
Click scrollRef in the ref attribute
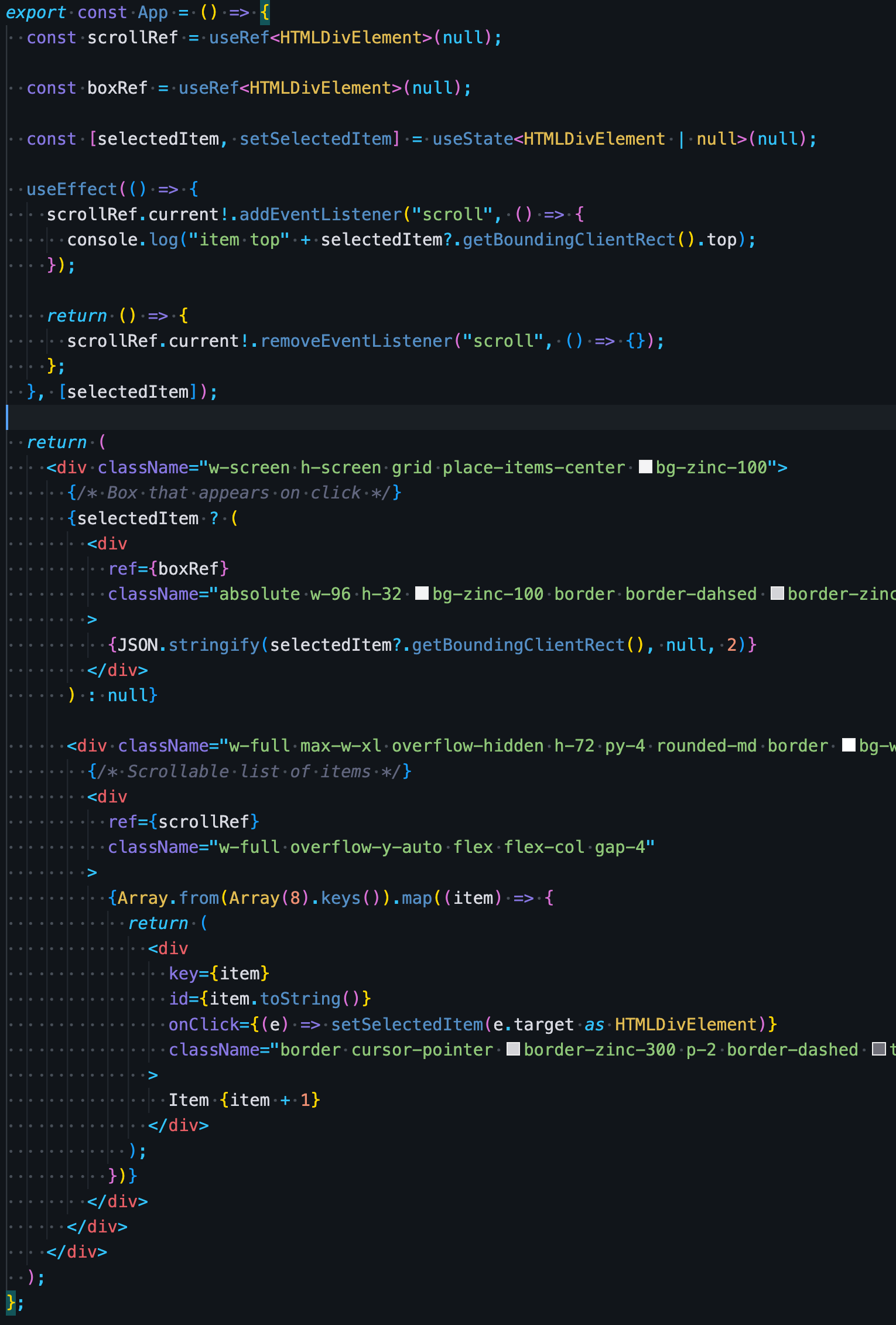point(204,822)
